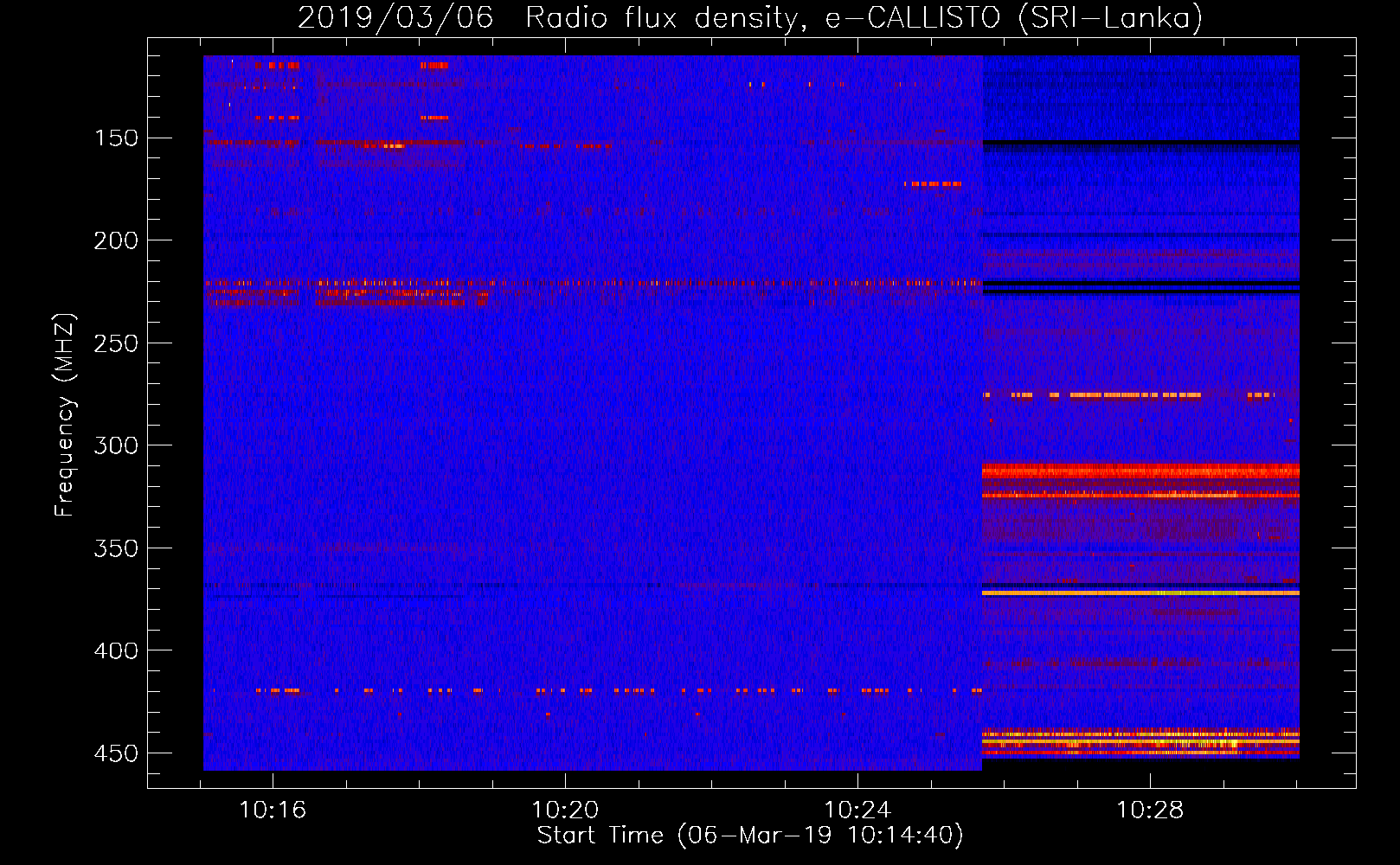
Task: Click the 300 frequency tick label
Action: coord(116,445)
